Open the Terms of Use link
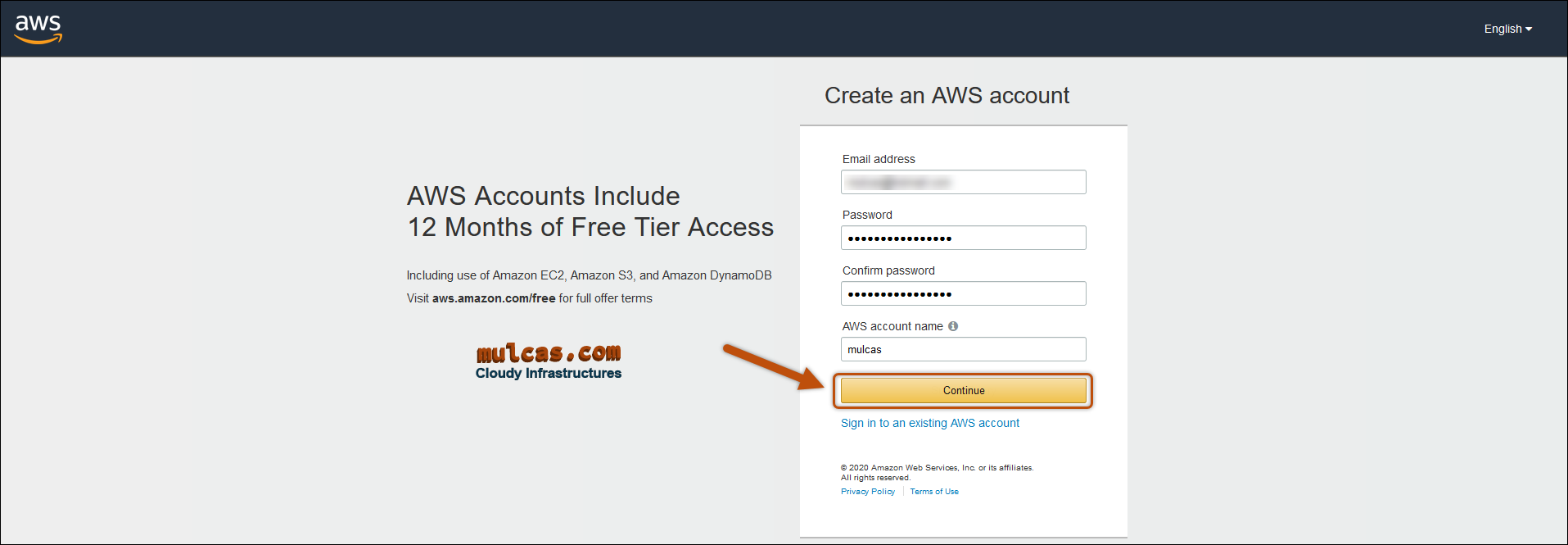 pos(933,492)
